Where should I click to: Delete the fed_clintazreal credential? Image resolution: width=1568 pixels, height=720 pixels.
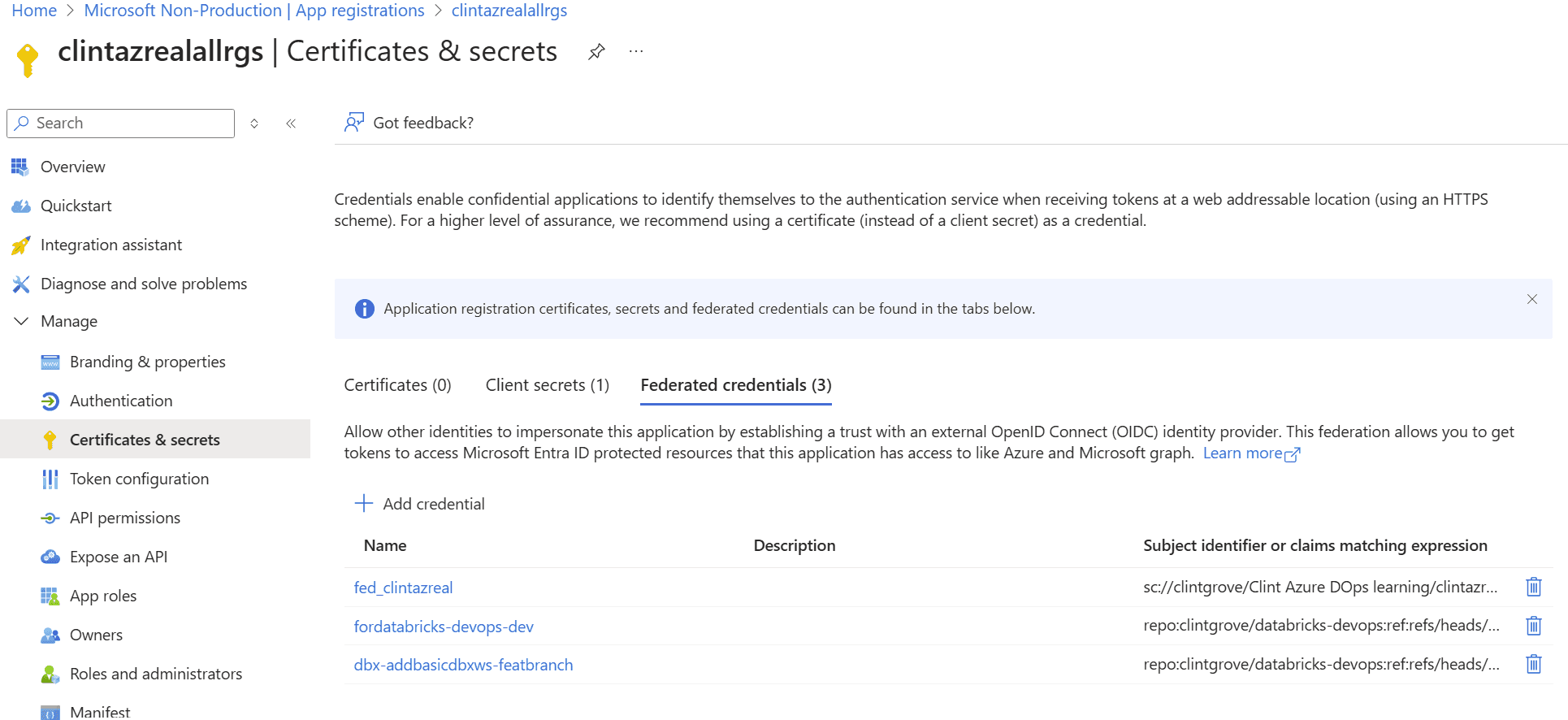(1533, 587)
